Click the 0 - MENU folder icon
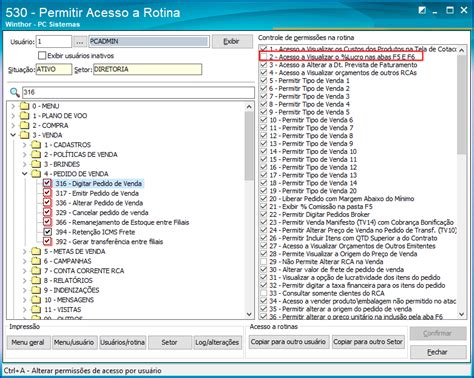 [24, 106]
